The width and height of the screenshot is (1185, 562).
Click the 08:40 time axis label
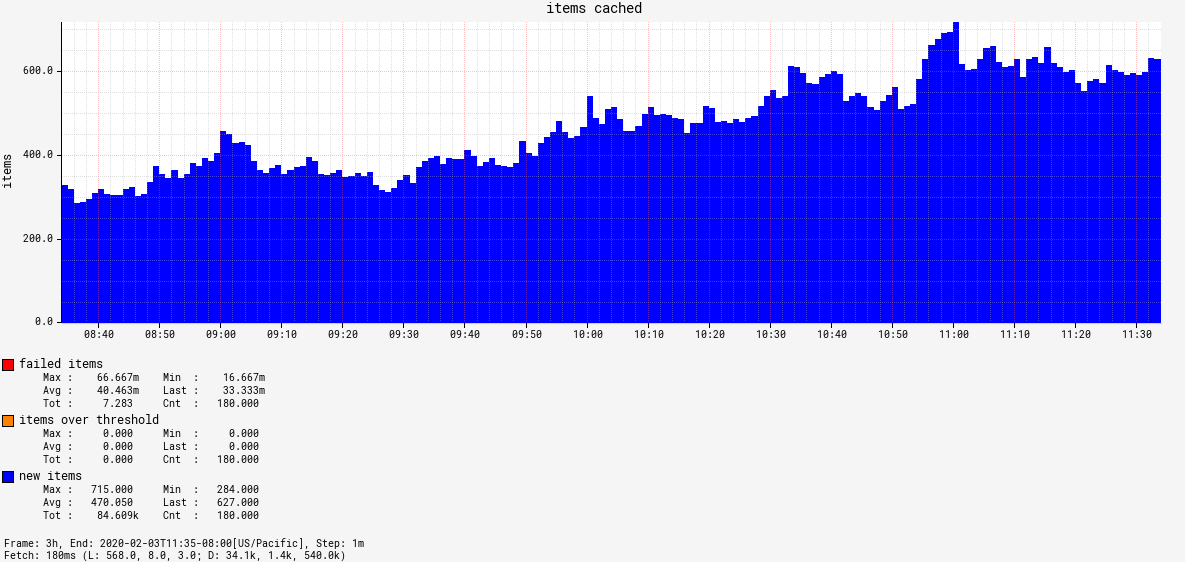click(x=98, y=335)
